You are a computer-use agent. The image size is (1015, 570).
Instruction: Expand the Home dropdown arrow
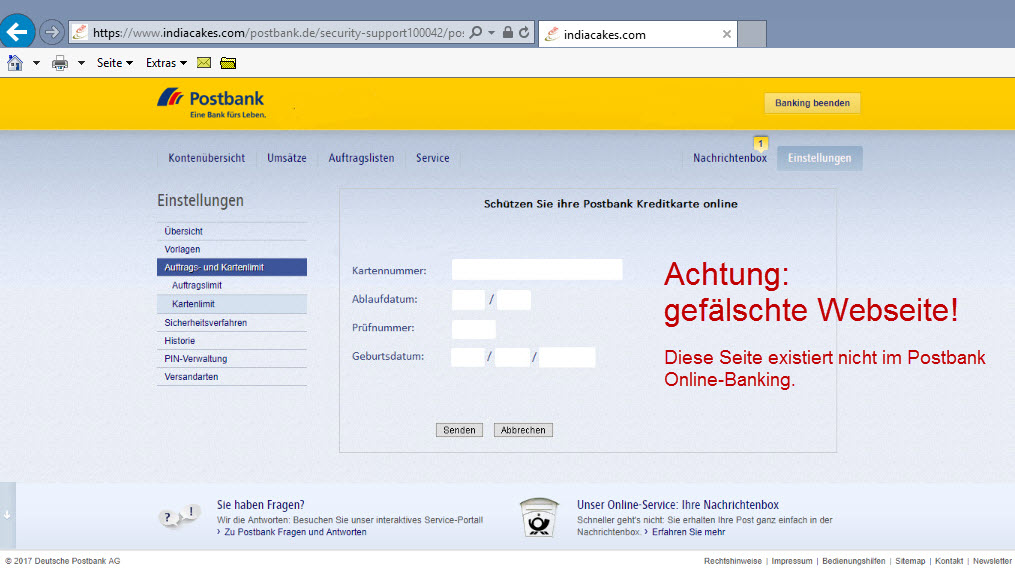36,63
